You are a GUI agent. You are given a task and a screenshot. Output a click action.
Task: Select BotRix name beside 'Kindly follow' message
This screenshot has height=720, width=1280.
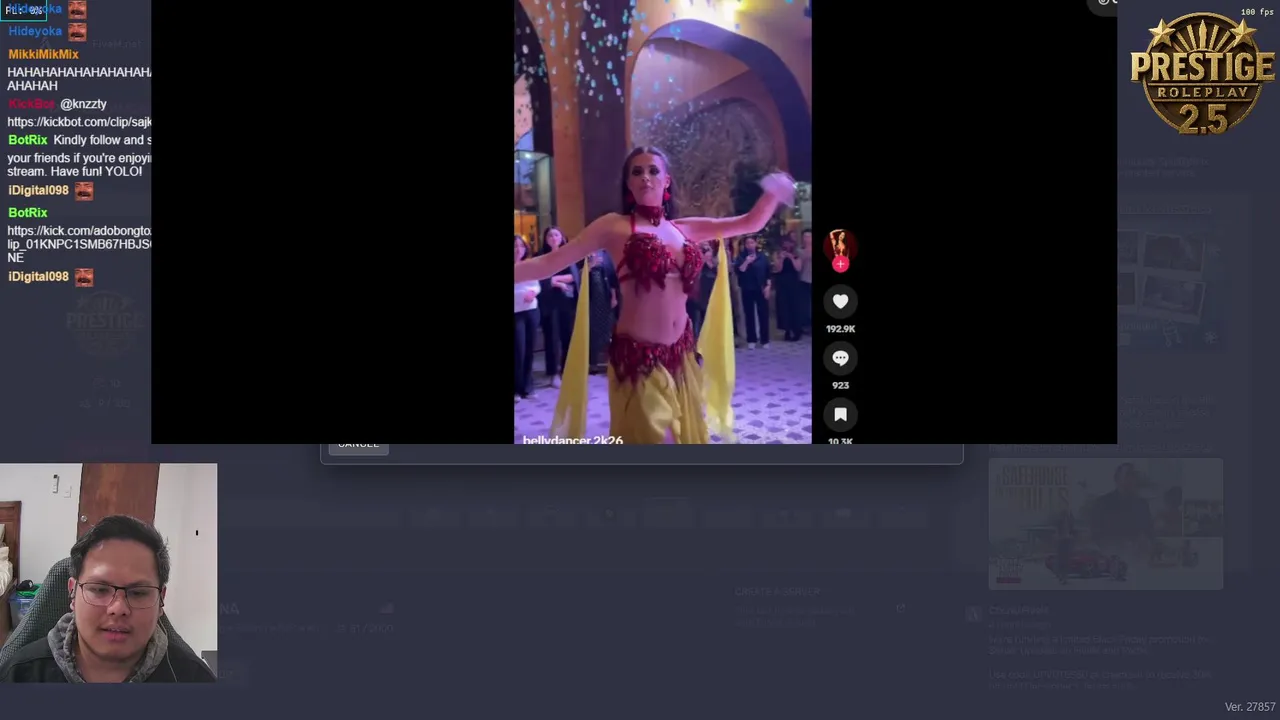pos(28,140)
